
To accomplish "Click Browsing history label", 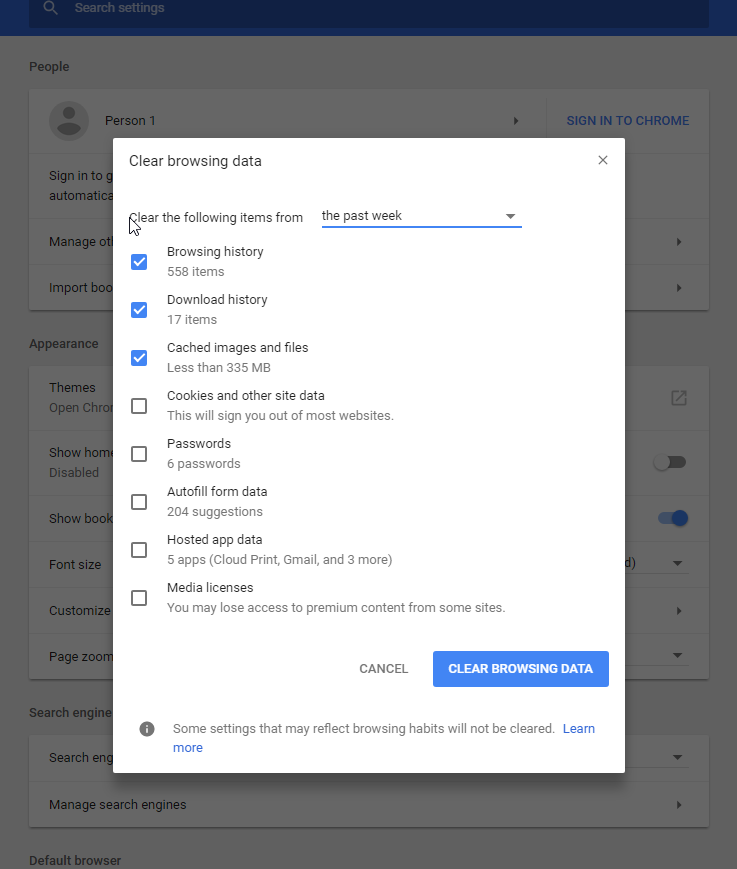I will [215, 252].
